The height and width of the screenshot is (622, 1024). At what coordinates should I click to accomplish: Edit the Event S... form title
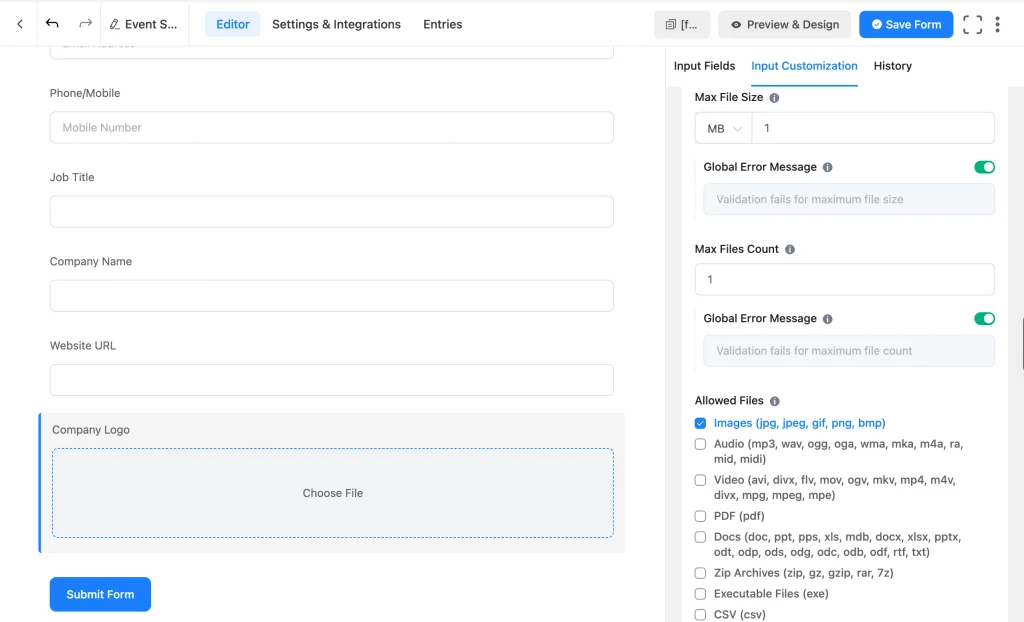tap(143, 24)
